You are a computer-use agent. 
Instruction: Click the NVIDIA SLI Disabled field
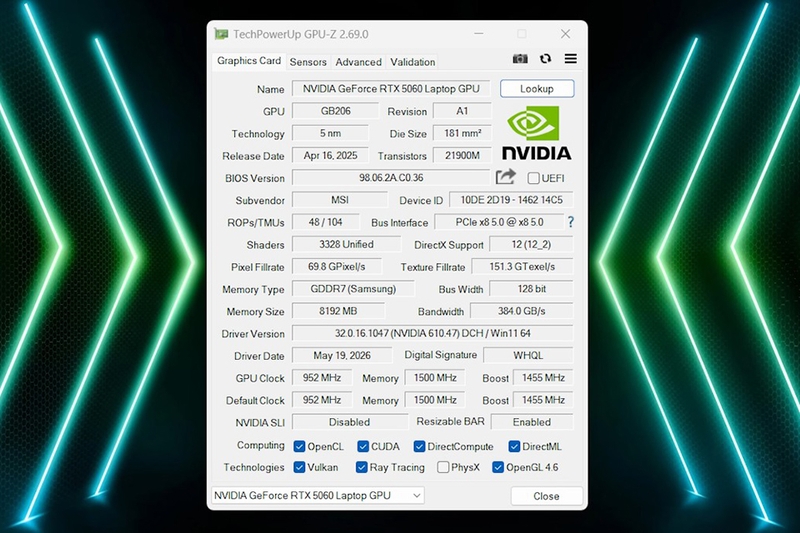(350, 422)
